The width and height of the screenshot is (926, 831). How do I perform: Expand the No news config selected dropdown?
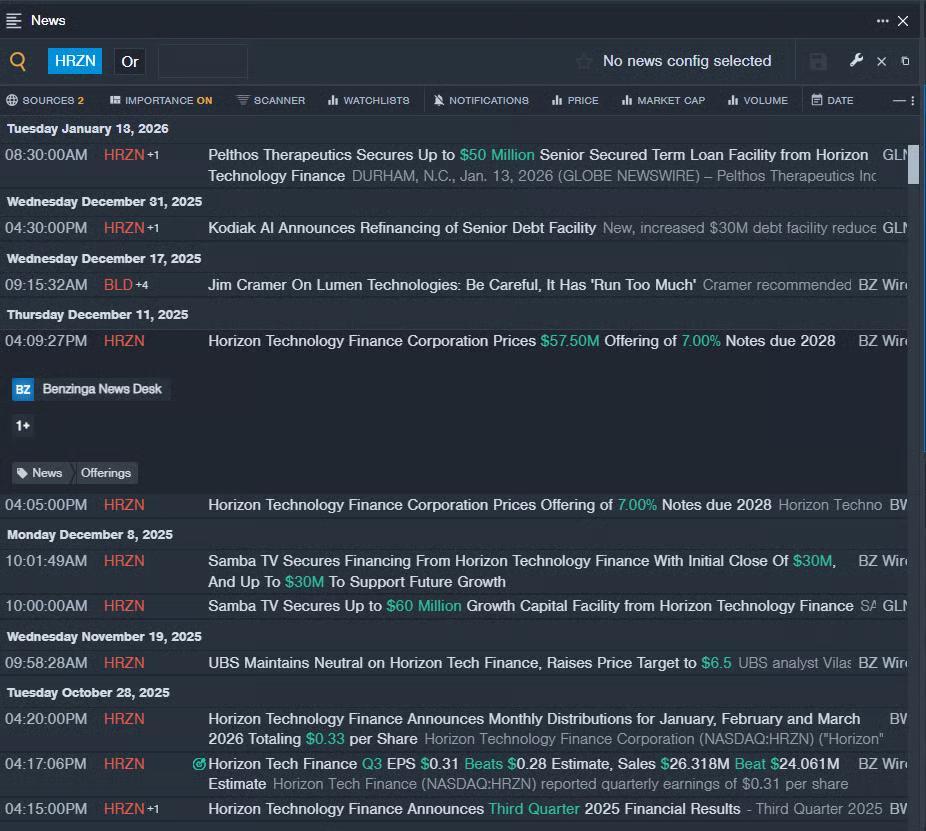coord(686,61)
